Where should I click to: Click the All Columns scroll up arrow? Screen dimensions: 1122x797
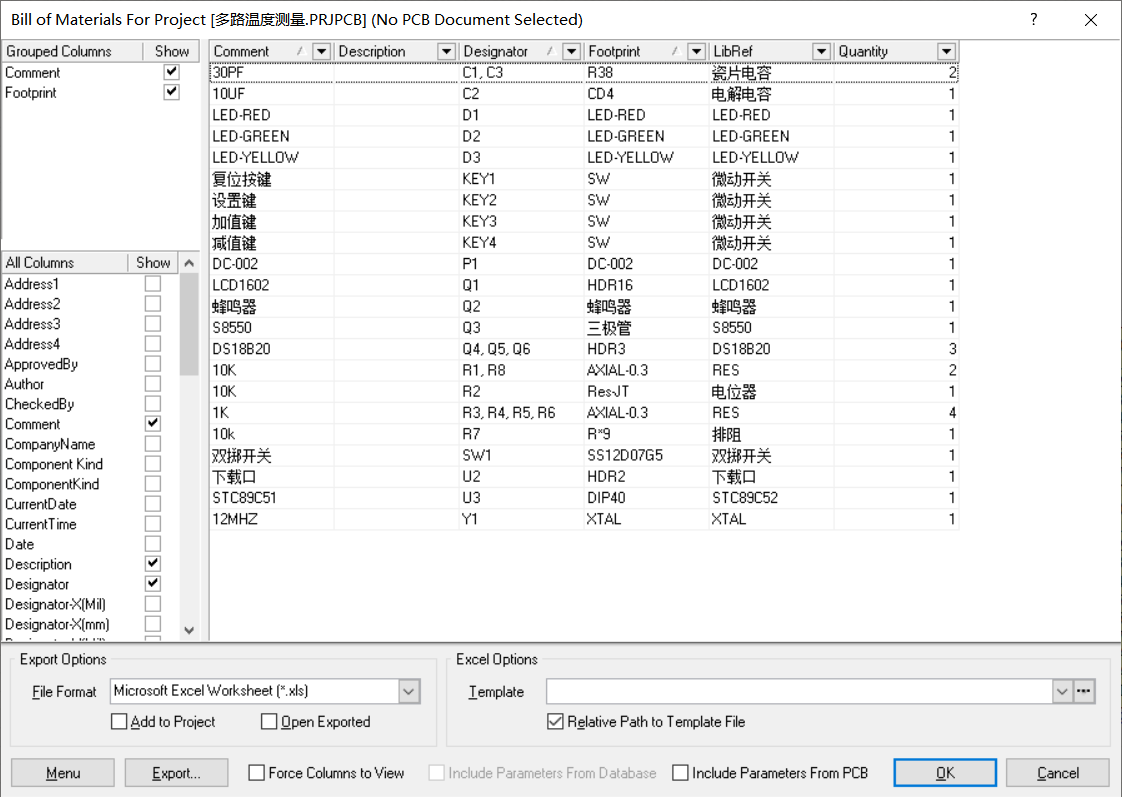189,263
